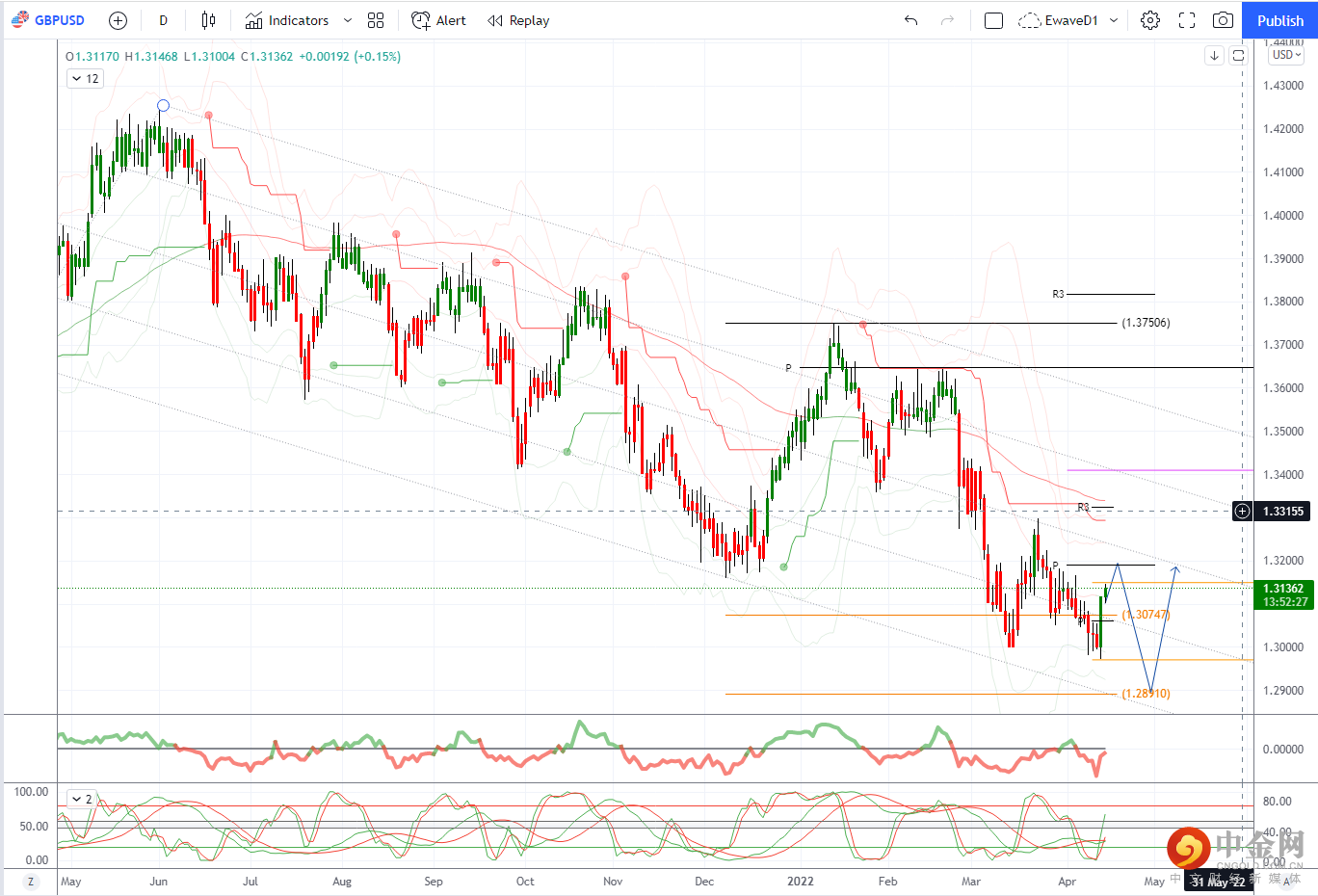Open the indicator templates grid icon
Viewport: 1318px width, 896px height.
[376, 20]
